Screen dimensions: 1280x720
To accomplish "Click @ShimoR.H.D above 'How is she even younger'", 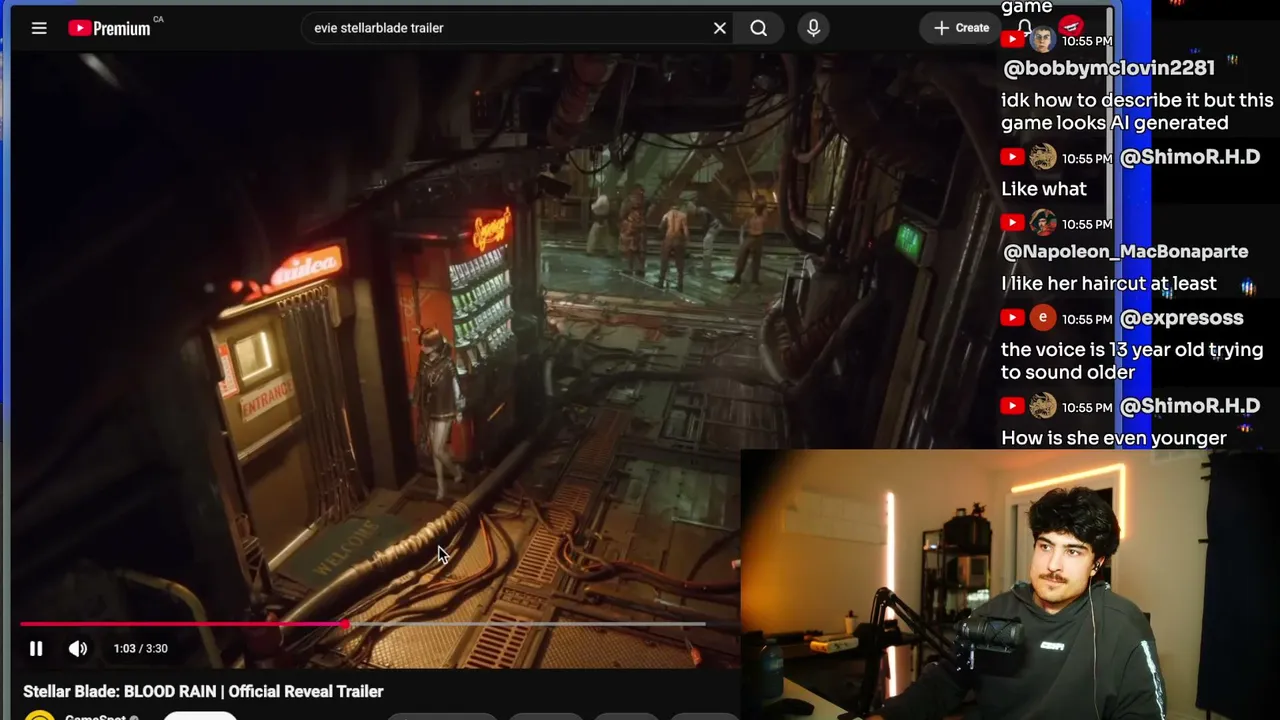I will click(x=1190, y=406).
